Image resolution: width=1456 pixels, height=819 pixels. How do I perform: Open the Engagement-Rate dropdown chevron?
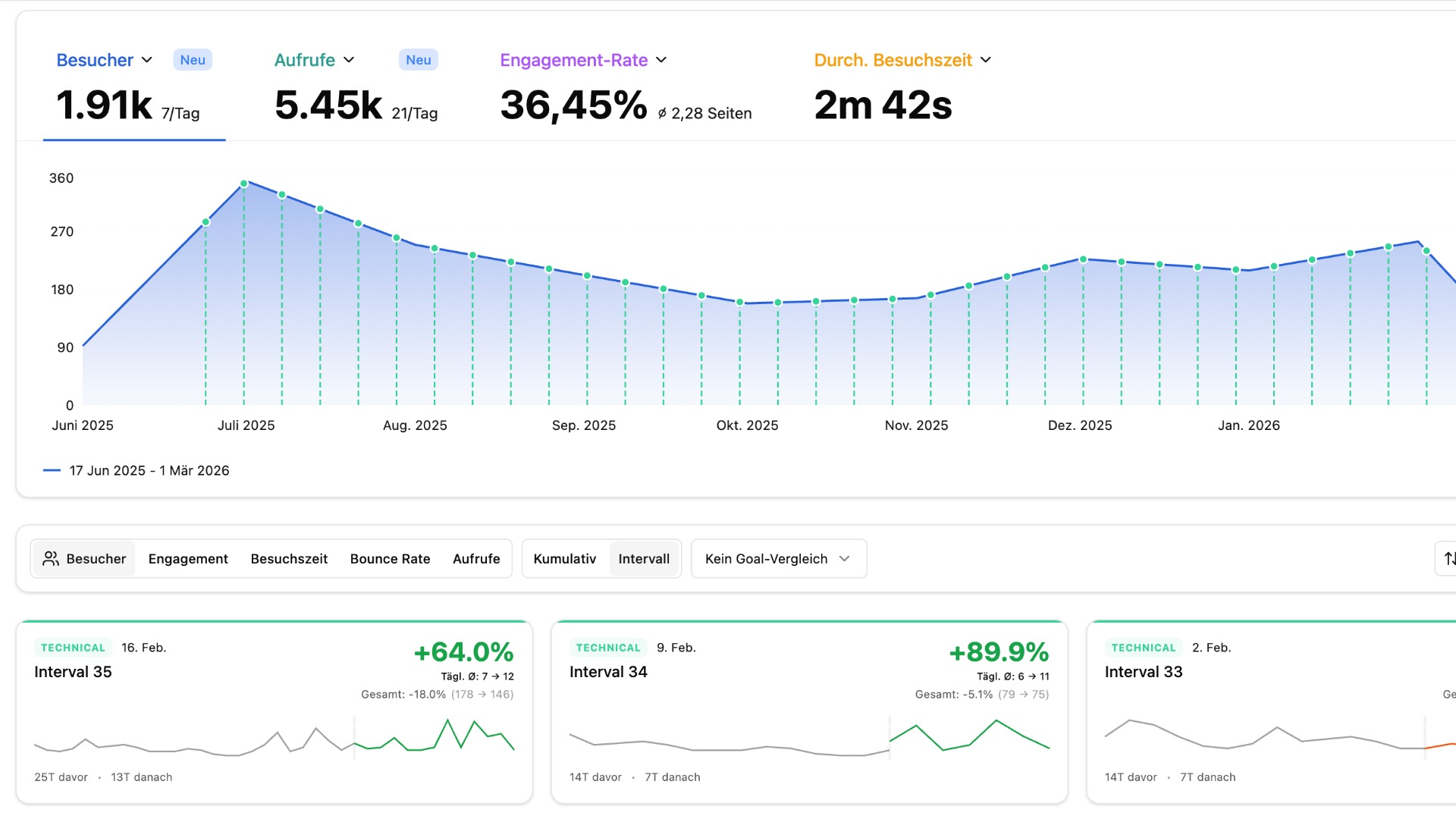[x=661, y=60]
